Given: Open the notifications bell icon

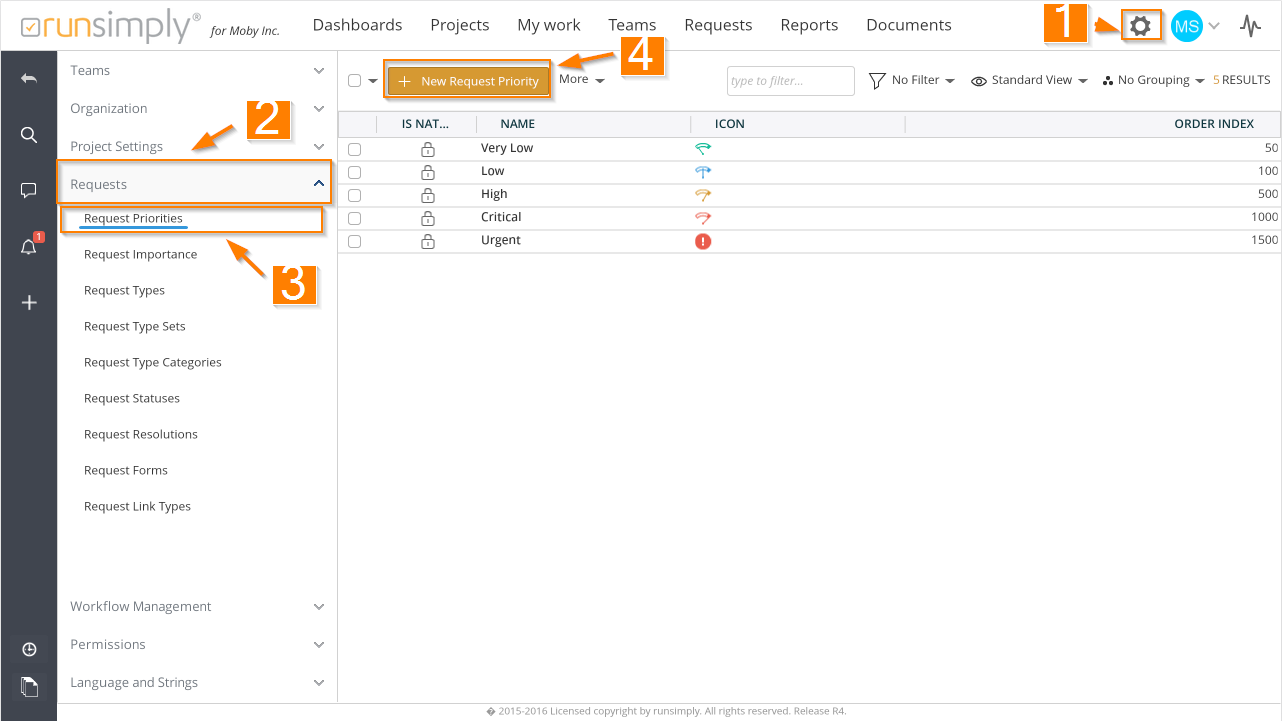Looking at the screenshot, I should point(29,247).
